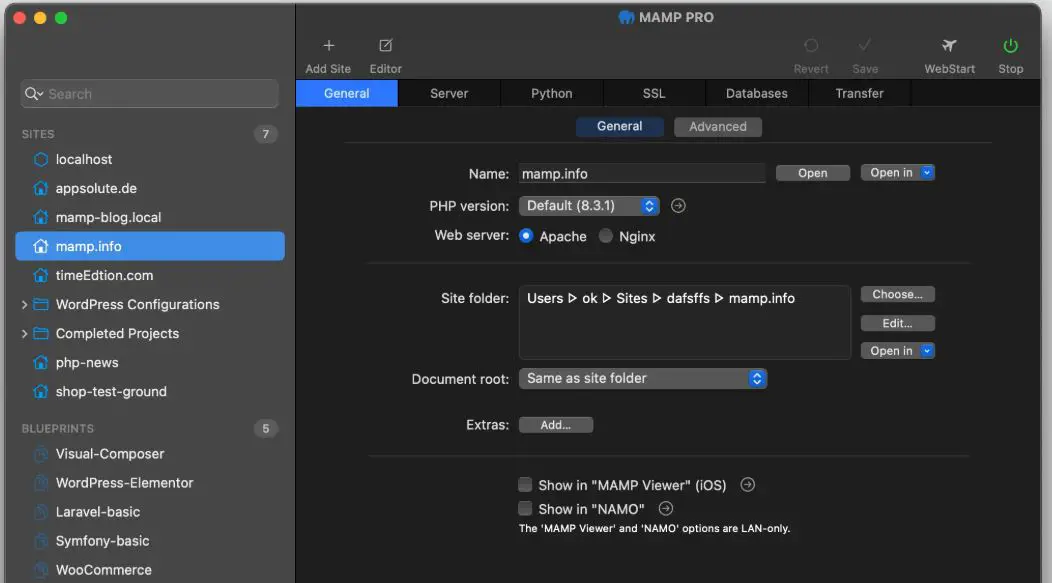Select the Apache web server option

pyautogui.click(x=526, y=236)
